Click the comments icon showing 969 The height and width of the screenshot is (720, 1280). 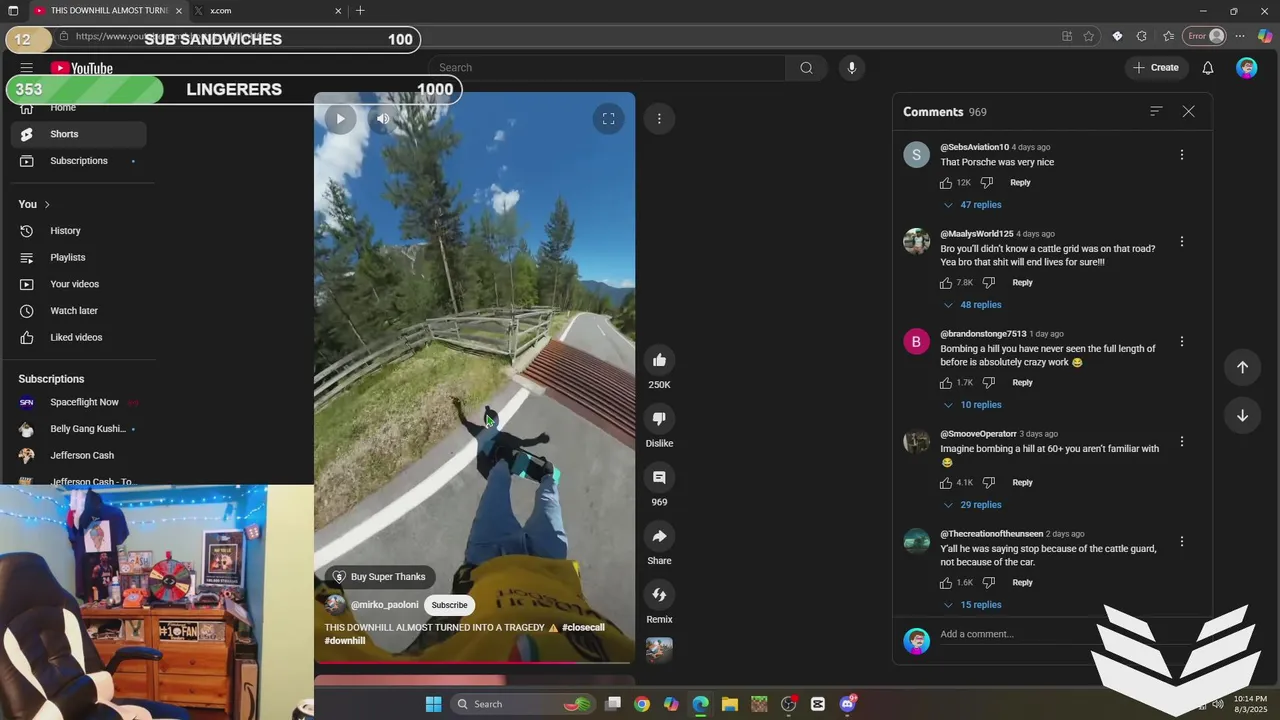[659, 478]
